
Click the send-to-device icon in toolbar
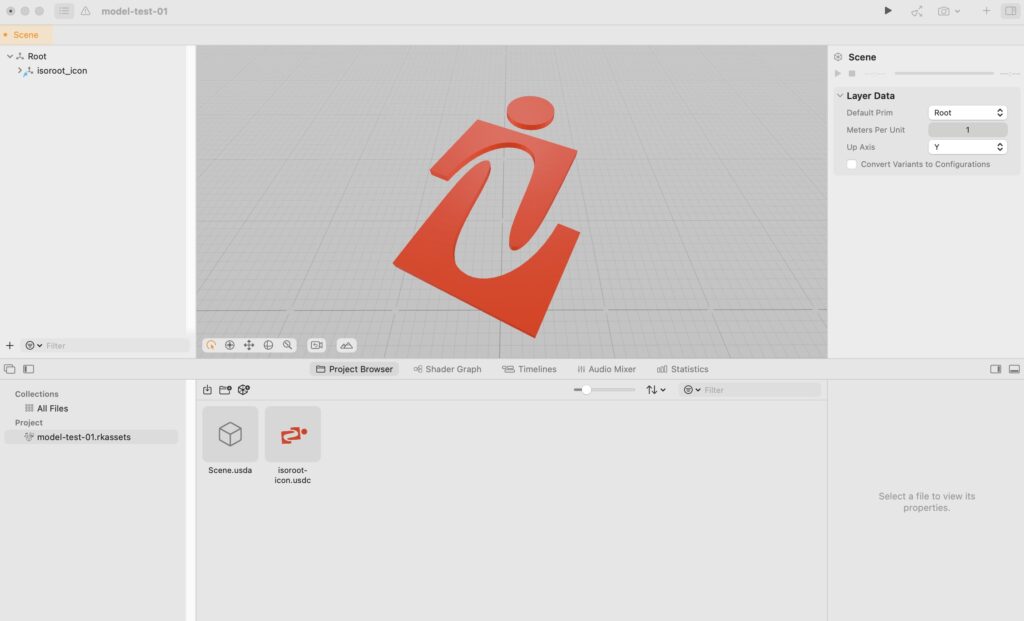pos(917,11)
